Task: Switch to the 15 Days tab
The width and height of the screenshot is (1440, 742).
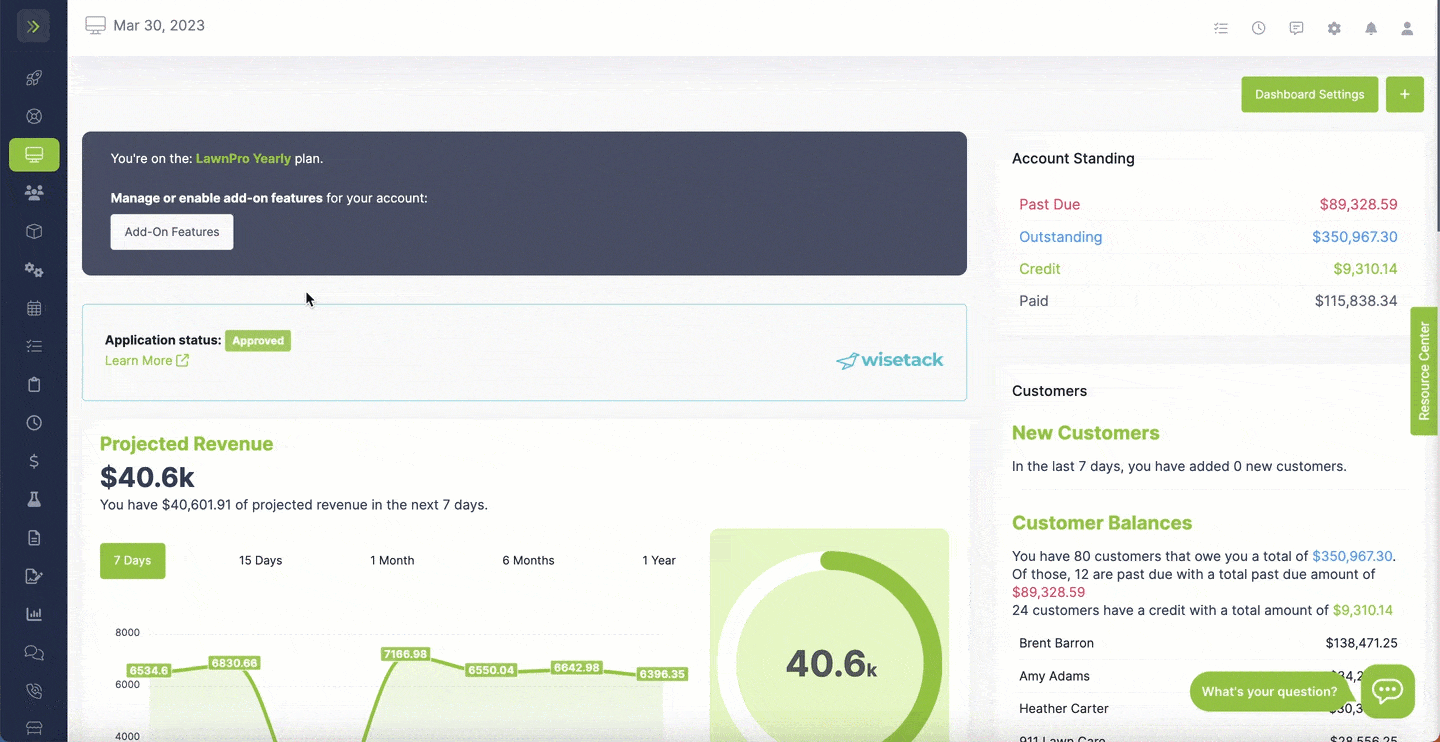Action: [x=261, y=561]
